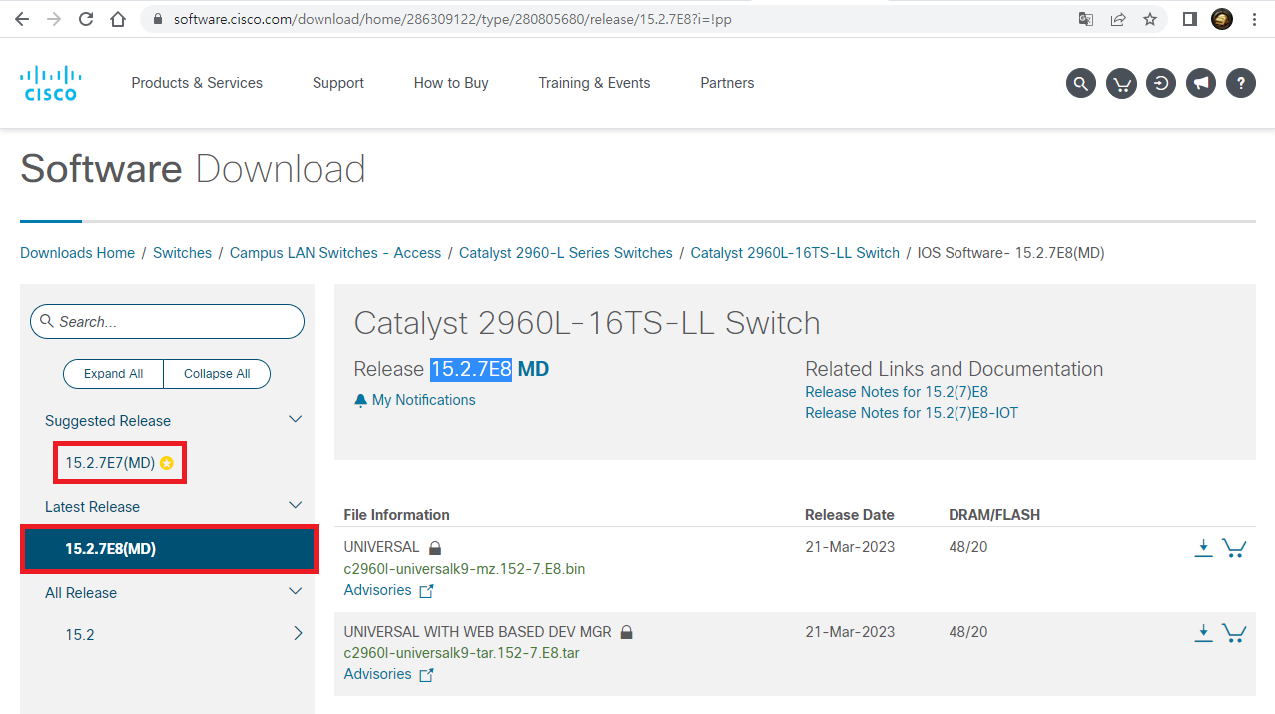Open the feedback megaphone icon
Image resolution: width=1275 pixels, height=714 pixels.
coord(1201,83)
